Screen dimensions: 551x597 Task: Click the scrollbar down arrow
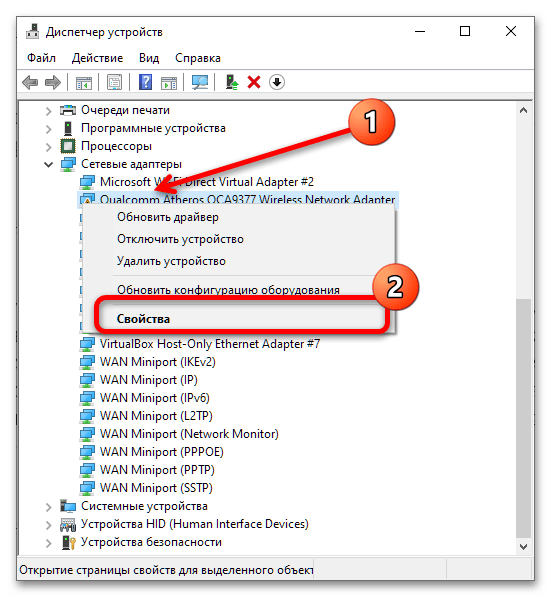(x=524, y=547)
